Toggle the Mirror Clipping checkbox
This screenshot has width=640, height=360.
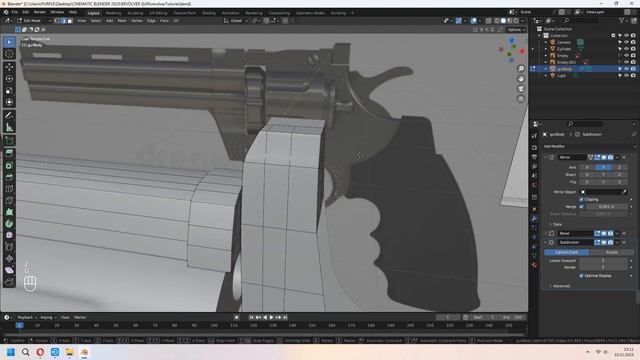[581, 199]
